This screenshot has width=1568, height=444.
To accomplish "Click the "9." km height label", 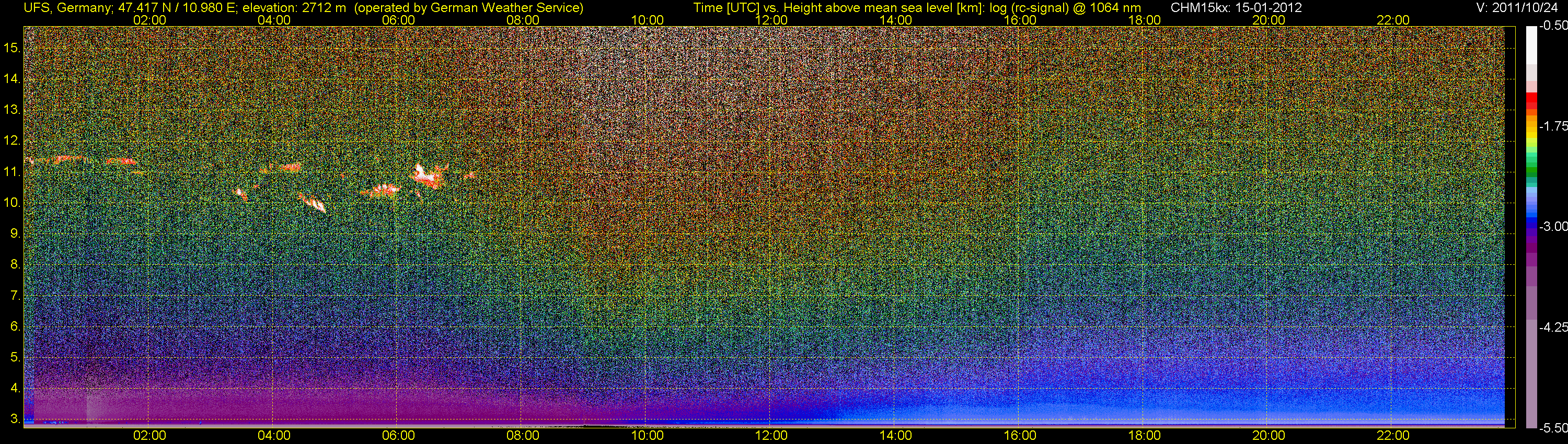I will pos(16,233).
